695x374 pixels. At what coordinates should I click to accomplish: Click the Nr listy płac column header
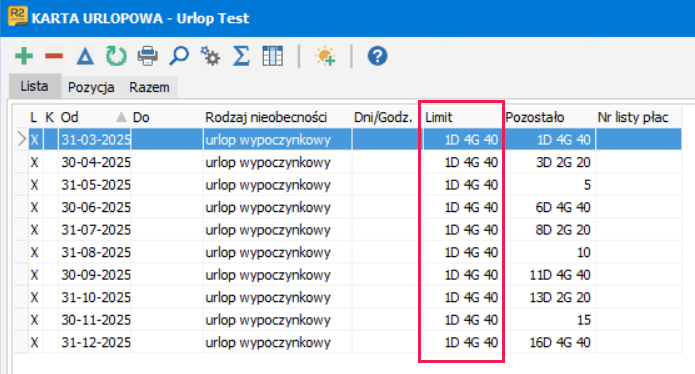coord(633,117)
